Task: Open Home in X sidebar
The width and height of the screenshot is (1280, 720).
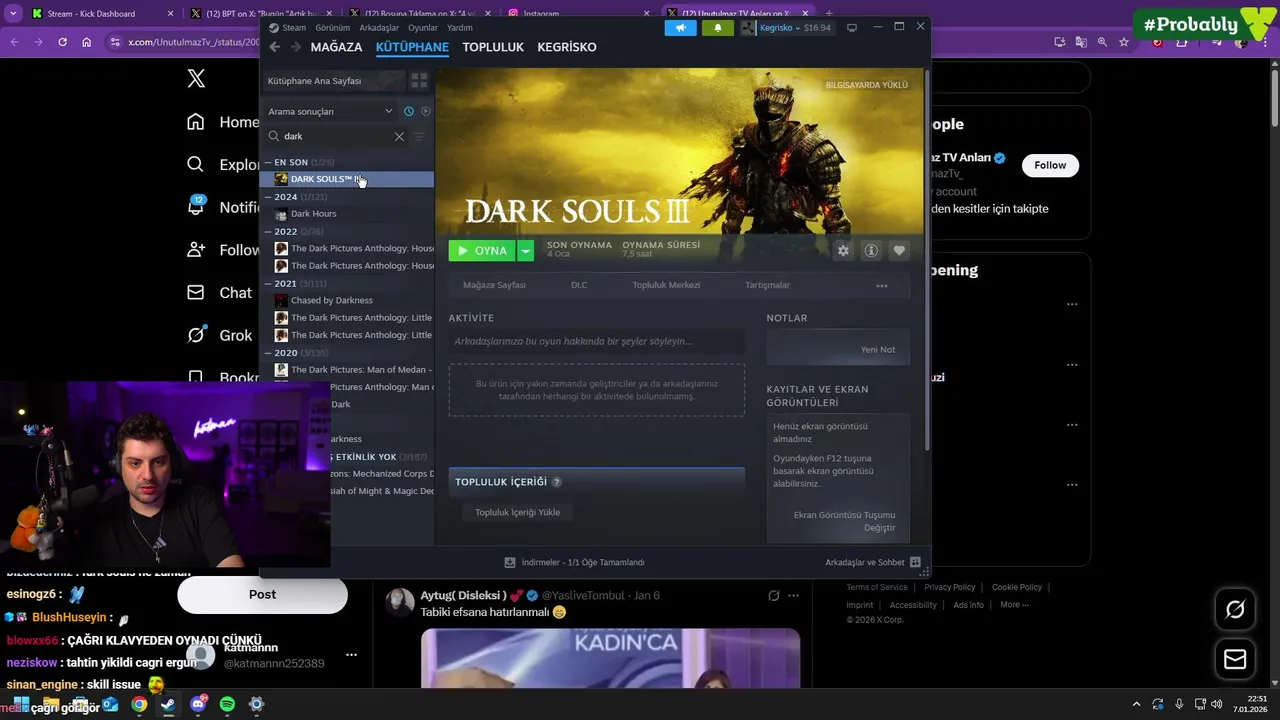Action: click(x=222, y=122)
